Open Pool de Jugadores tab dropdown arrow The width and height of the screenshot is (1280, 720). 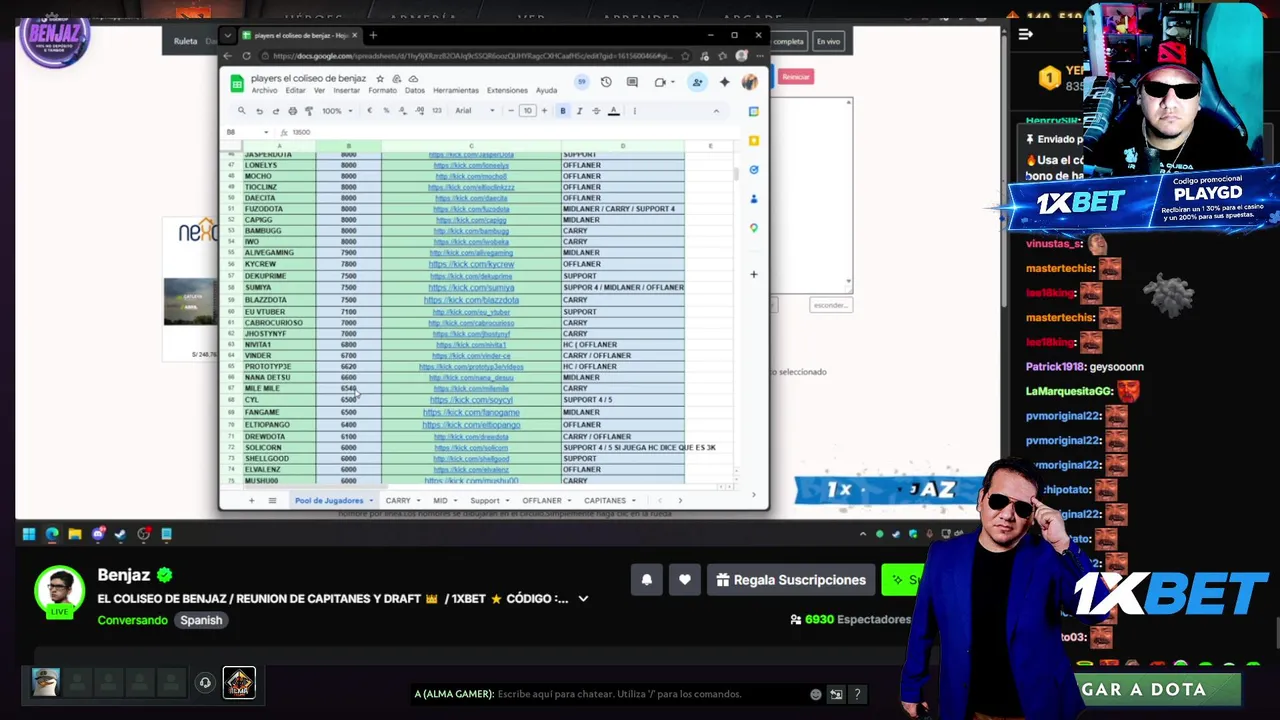point(371,501)
